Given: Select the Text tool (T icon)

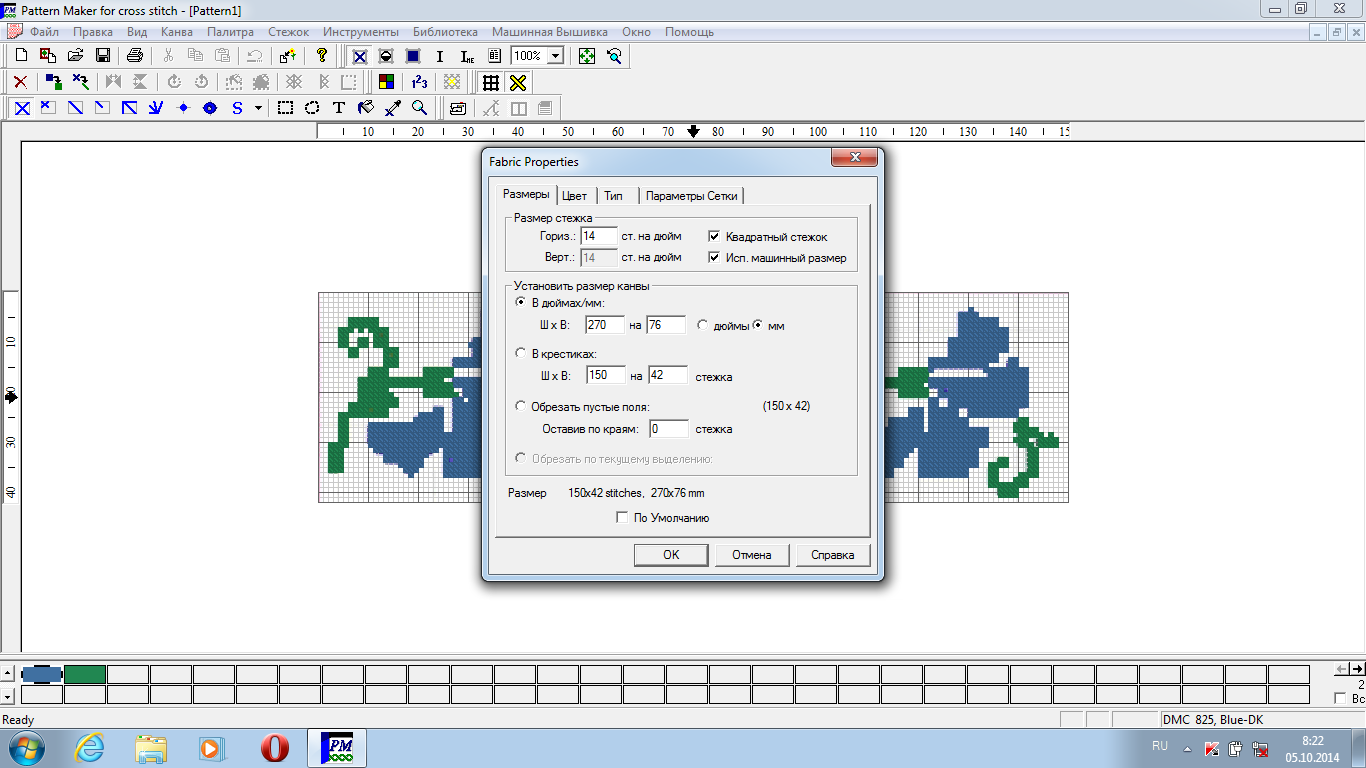Looking at the screenshot, I should [x=339, y=108].
